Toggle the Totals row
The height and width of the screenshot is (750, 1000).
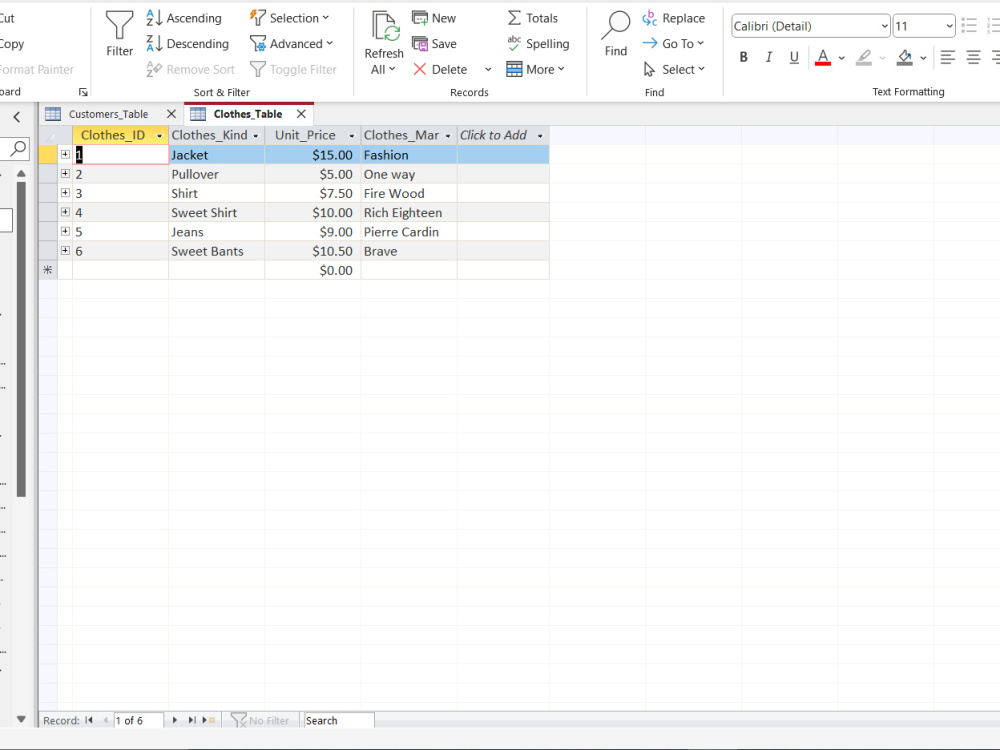(x=533, y=18)
